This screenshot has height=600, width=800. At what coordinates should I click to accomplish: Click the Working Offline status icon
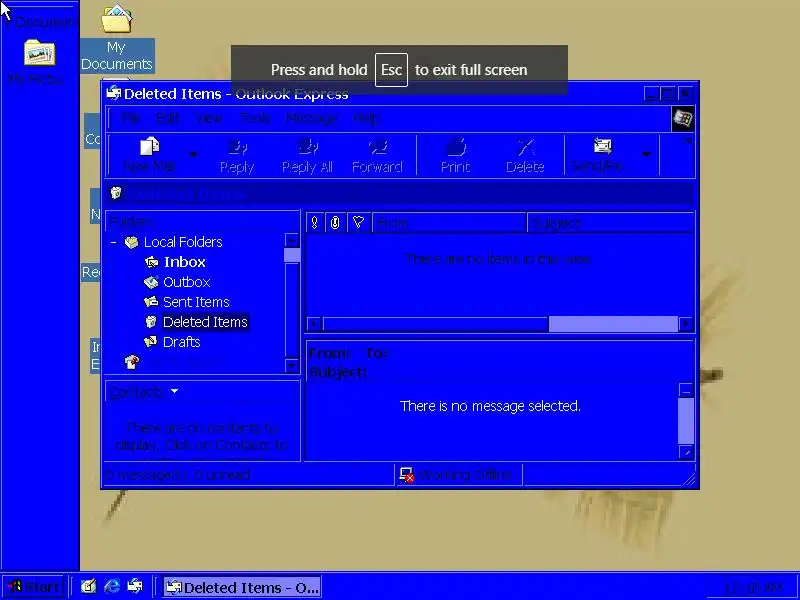(x=407, y=475)
